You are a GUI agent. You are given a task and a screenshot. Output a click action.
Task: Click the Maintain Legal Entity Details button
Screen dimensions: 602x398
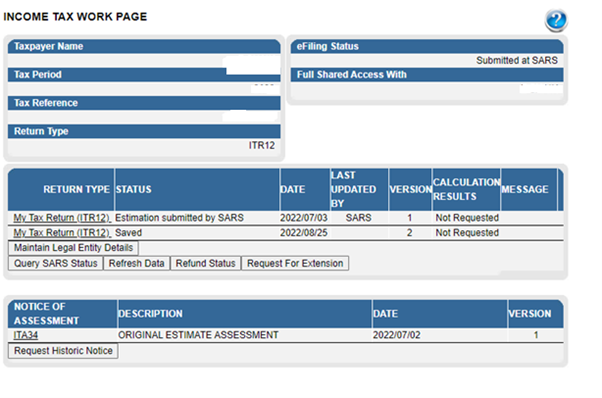[x=73, y=248]
